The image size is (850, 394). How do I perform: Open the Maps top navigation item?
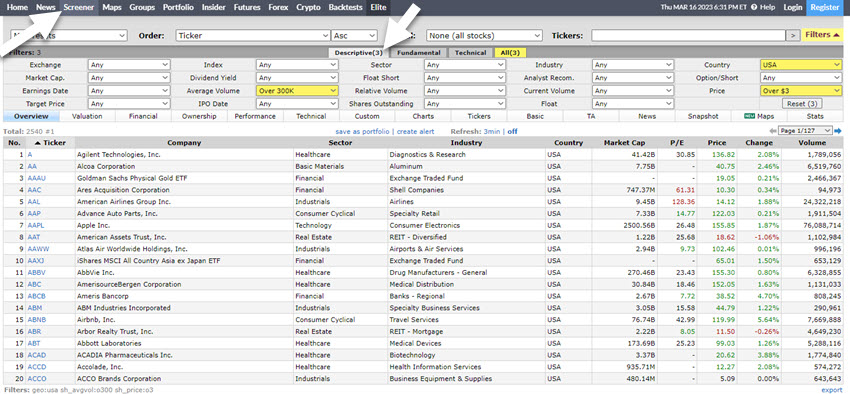[x=112, y=8]
